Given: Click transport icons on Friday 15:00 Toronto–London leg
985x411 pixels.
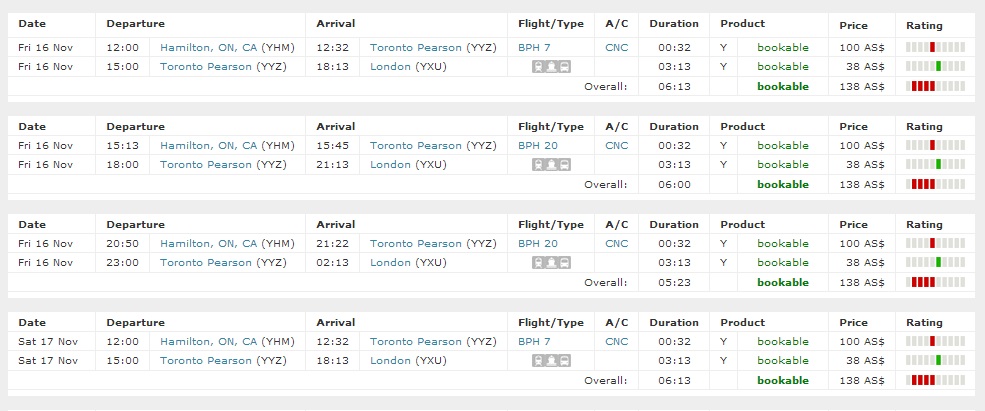Looking at the screenshot, I should [552, 67].
